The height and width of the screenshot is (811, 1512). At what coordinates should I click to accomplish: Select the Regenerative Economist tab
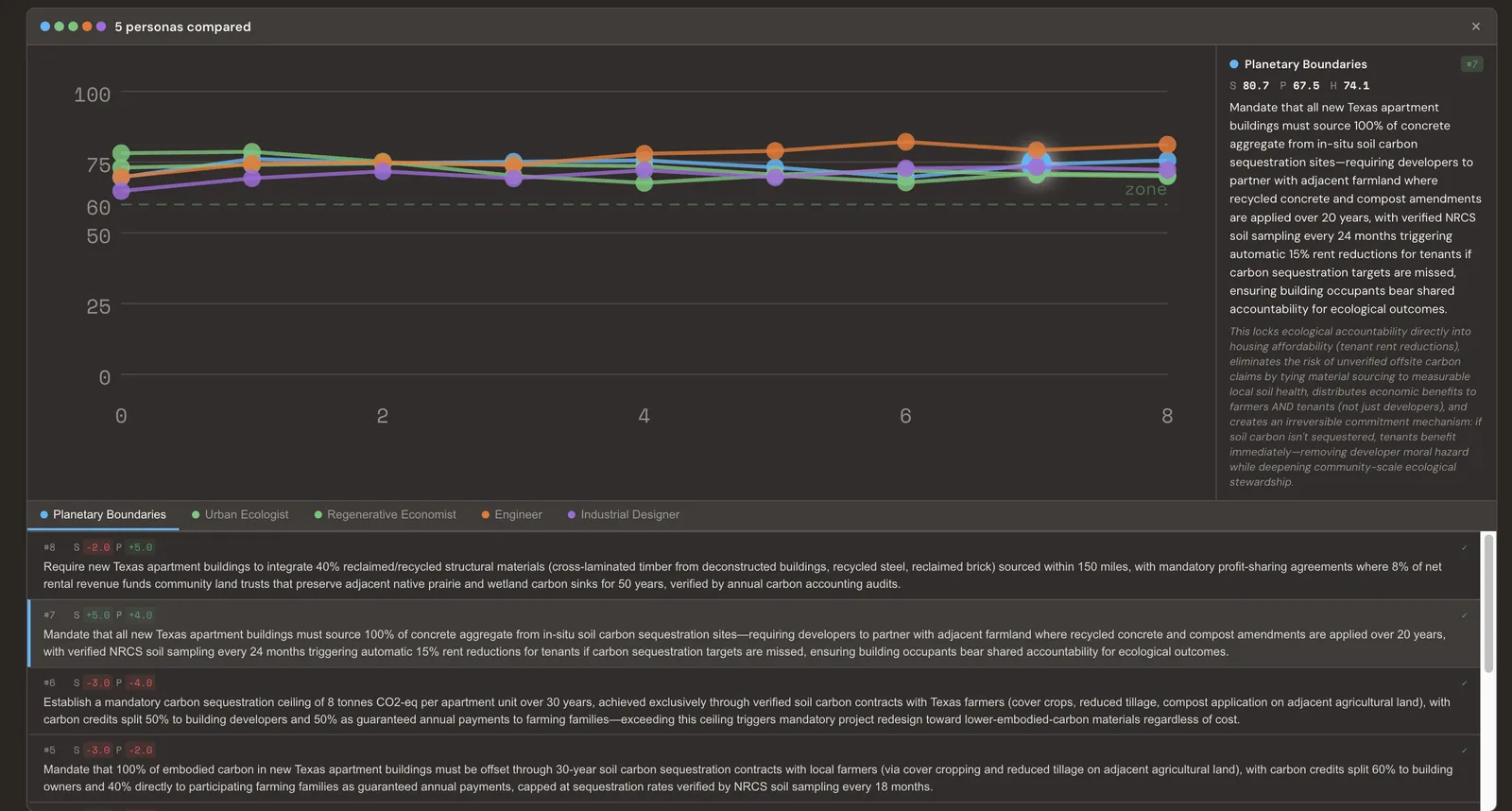pyautogui.click(x=385, y=514)
